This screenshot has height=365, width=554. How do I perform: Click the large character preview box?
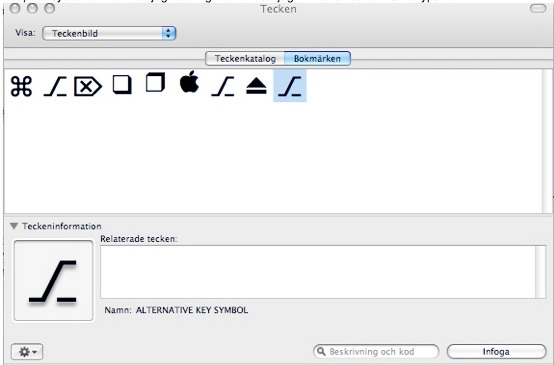53,281
